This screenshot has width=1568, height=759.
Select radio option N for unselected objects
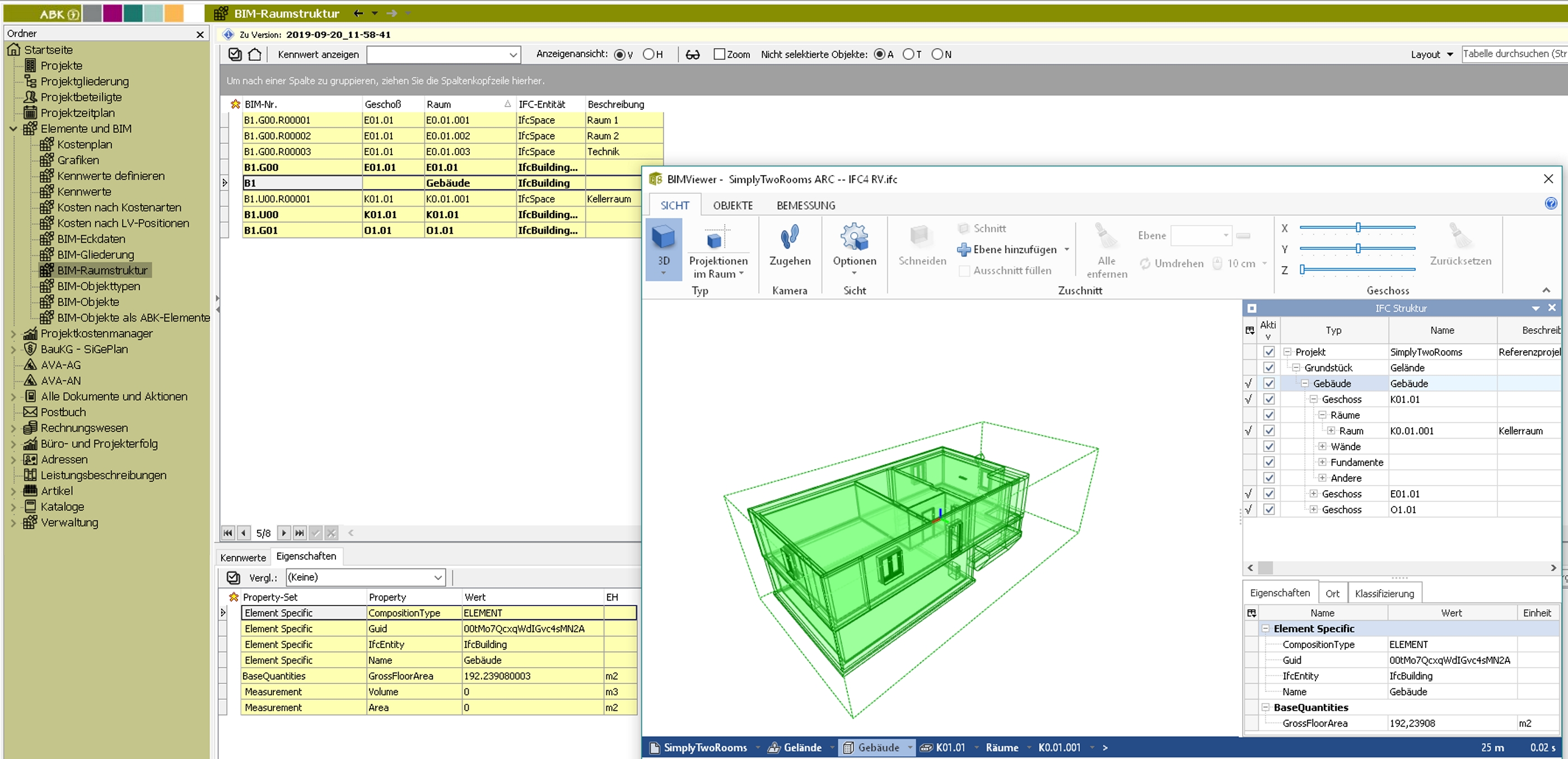(937, 54)
